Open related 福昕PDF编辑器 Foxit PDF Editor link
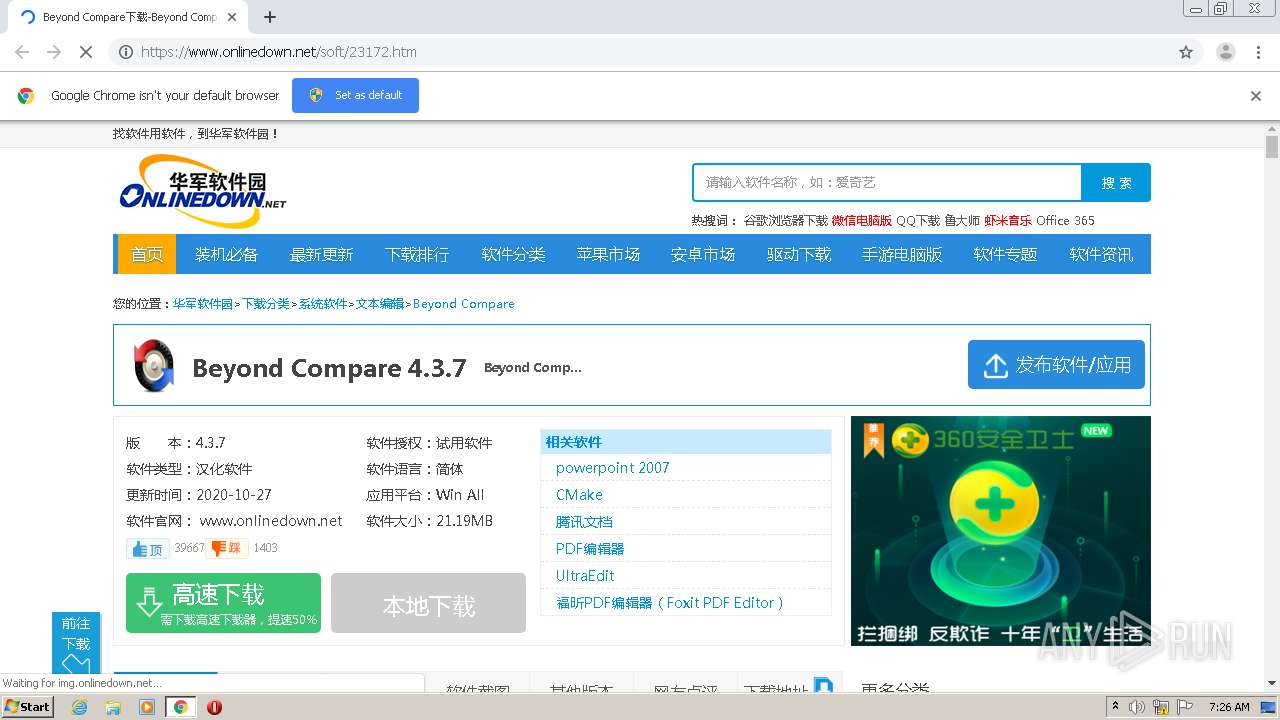This screenshot has width=1280, height=720. (x=669, y=603)
